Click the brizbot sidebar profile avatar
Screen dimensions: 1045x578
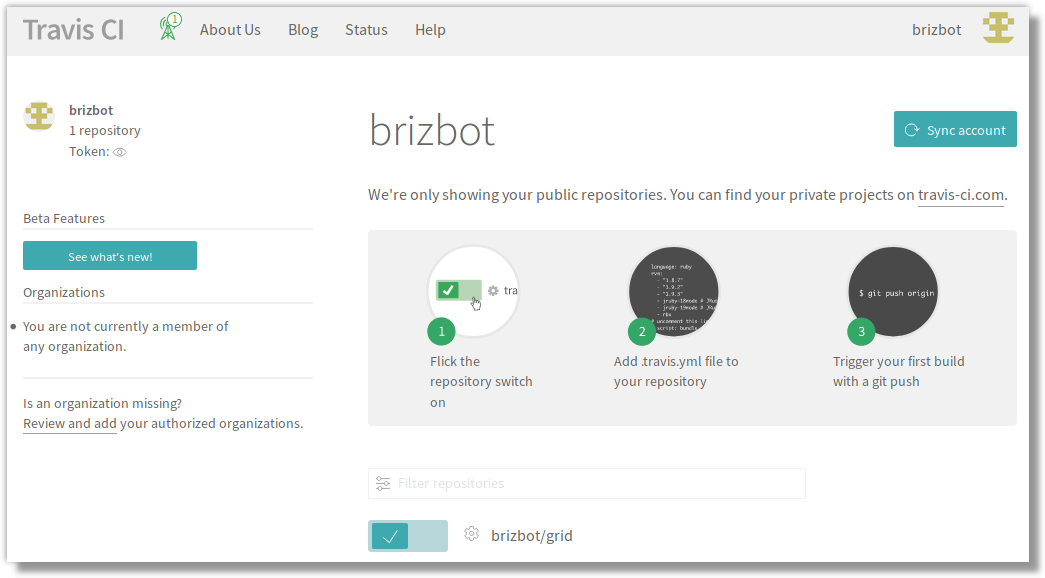[x=39, y=116]
